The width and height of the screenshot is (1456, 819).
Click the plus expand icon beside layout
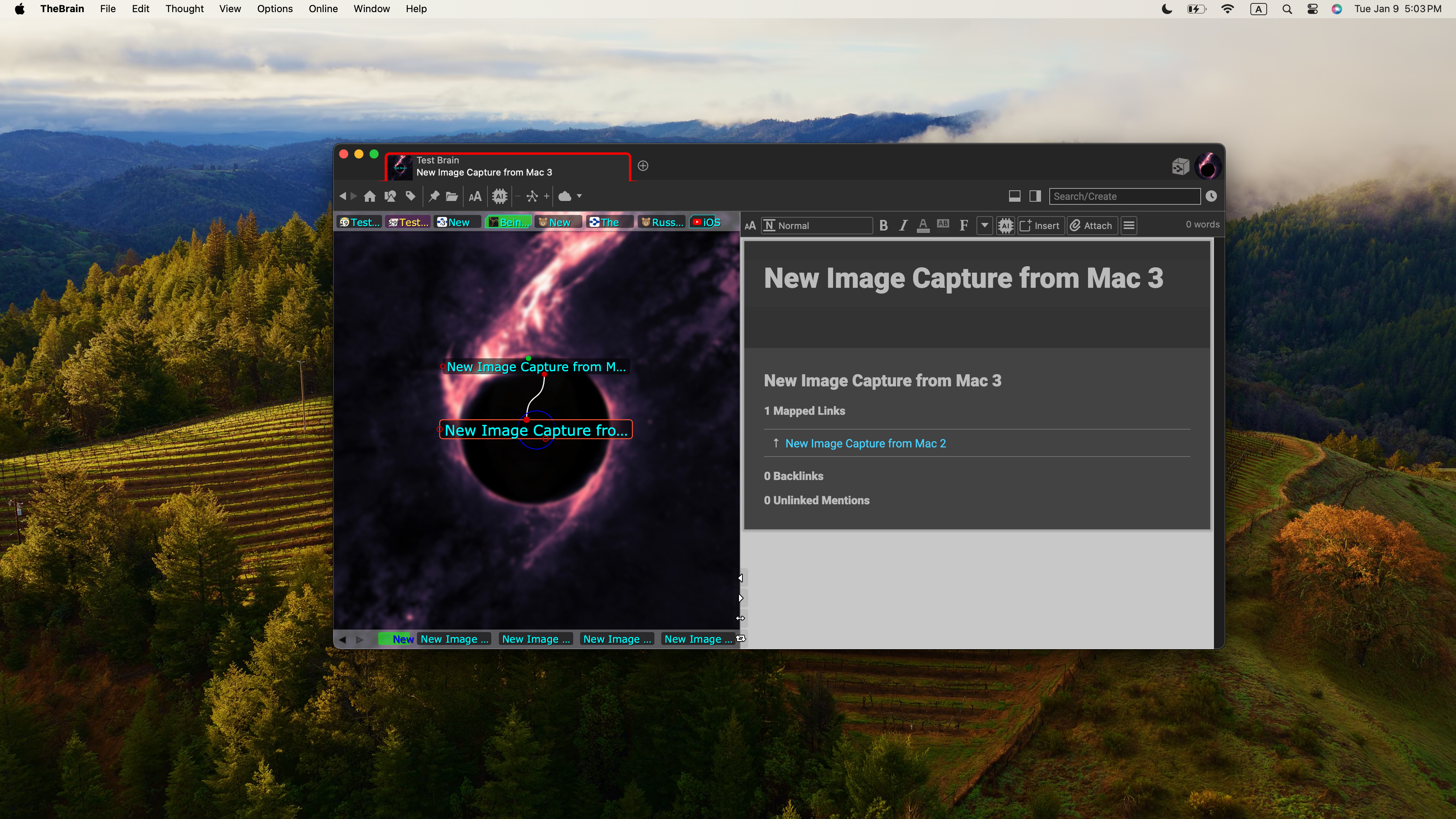click(547, 196)
